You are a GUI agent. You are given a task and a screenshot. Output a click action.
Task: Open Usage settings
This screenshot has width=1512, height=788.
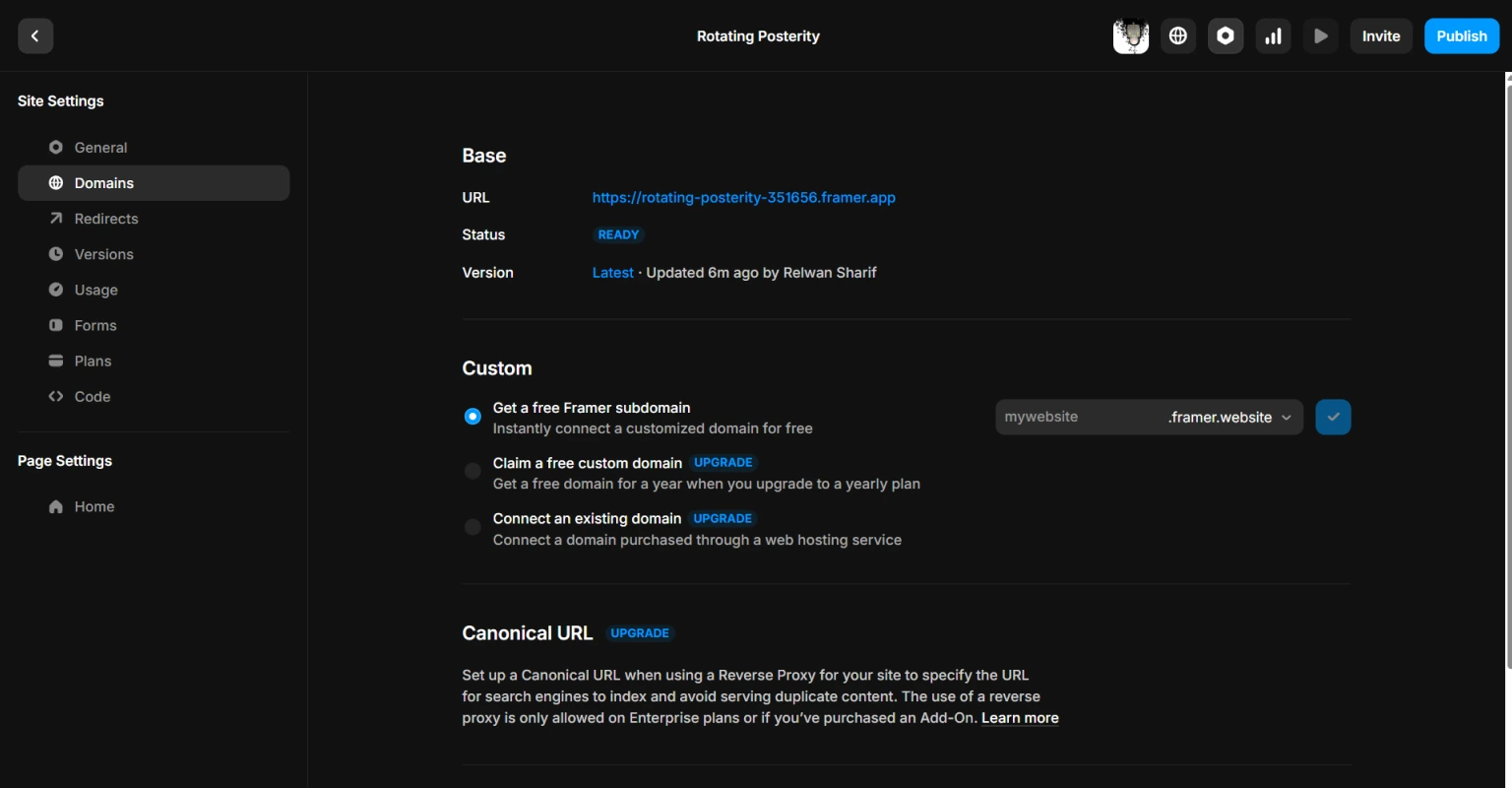click(154, 290)
